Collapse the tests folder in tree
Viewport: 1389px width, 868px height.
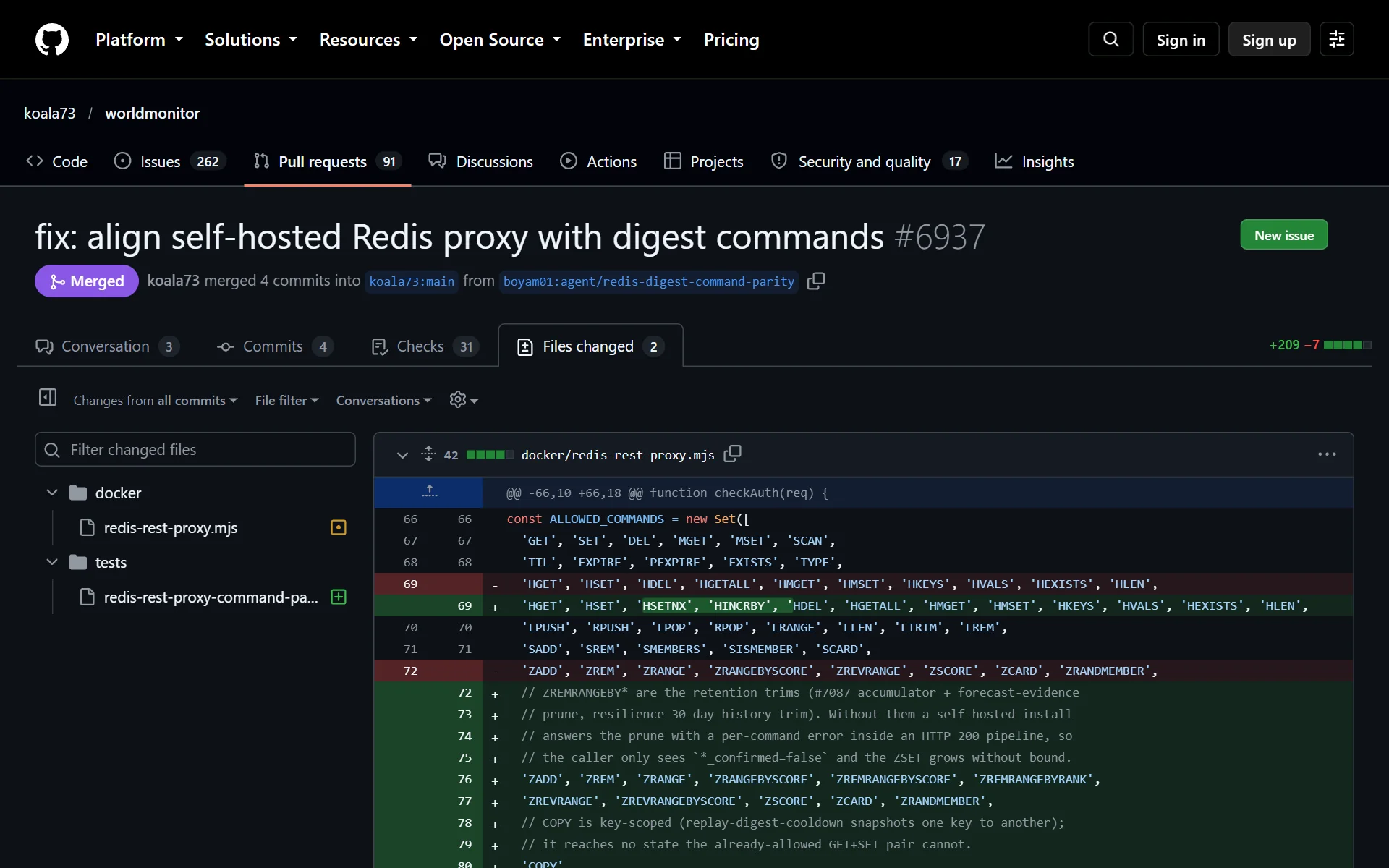point(52,562)
